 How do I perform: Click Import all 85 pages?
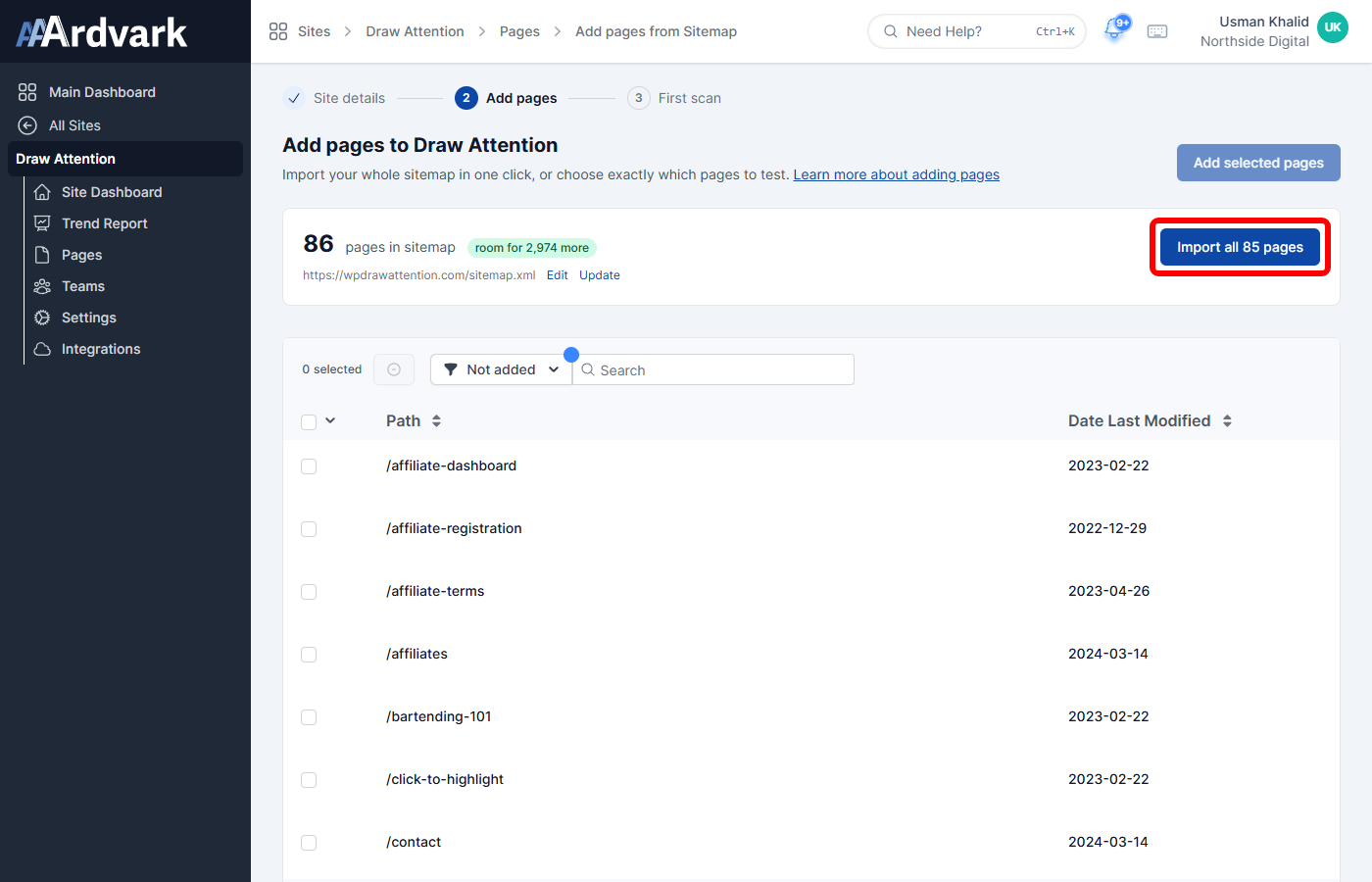pyautogui.click(x=1240, y=247)
